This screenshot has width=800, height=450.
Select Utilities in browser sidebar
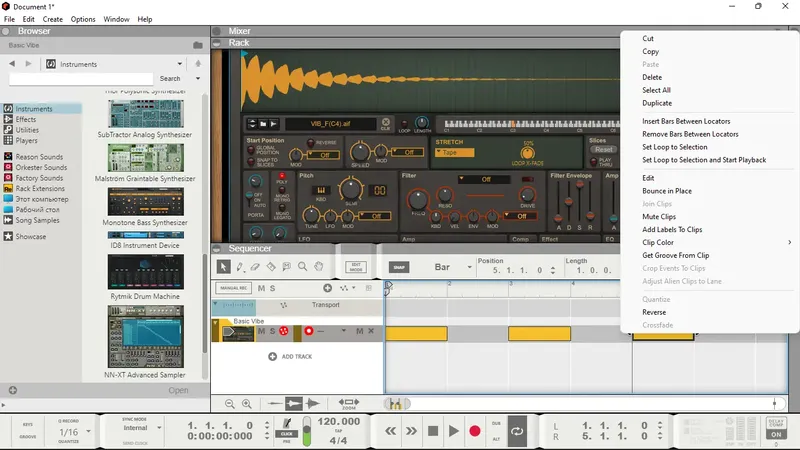coord(27,130)
